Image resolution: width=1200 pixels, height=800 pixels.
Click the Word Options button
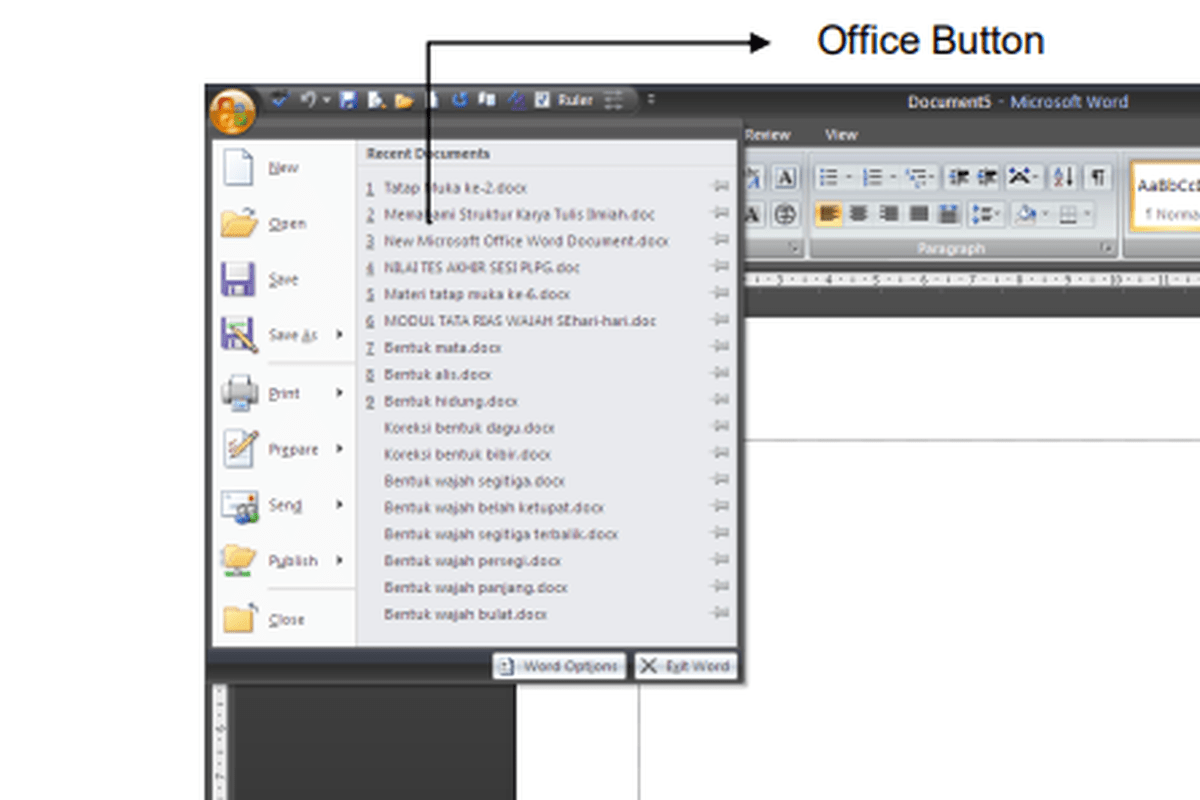pos(560,666)
